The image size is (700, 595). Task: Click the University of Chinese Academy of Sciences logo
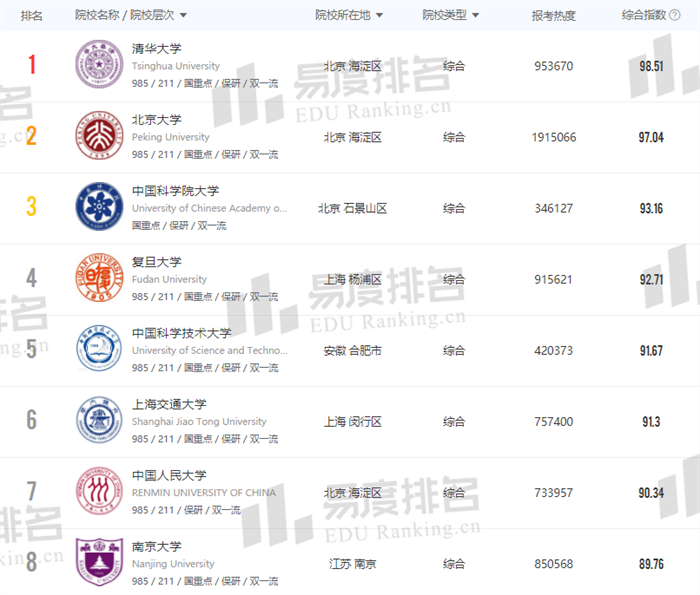coord(99,206)
